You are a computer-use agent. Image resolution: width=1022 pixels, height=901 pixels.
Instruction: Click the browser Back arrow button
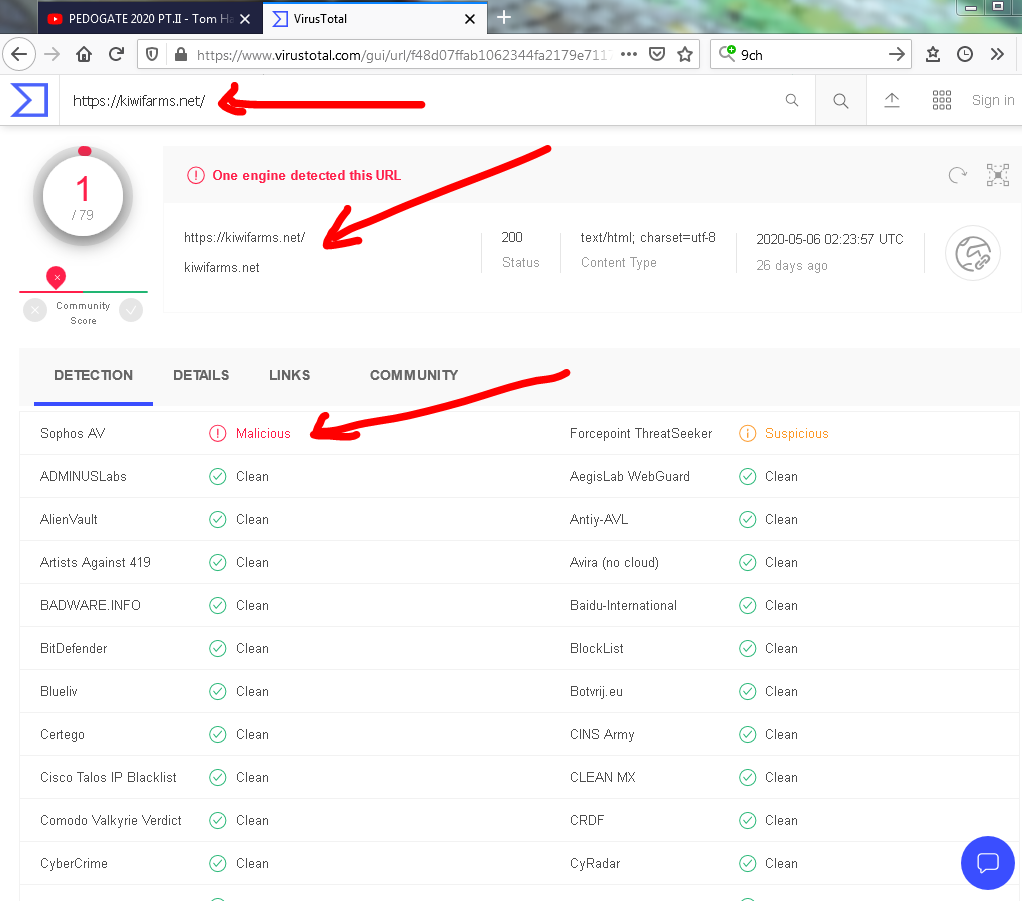[19, 54]
